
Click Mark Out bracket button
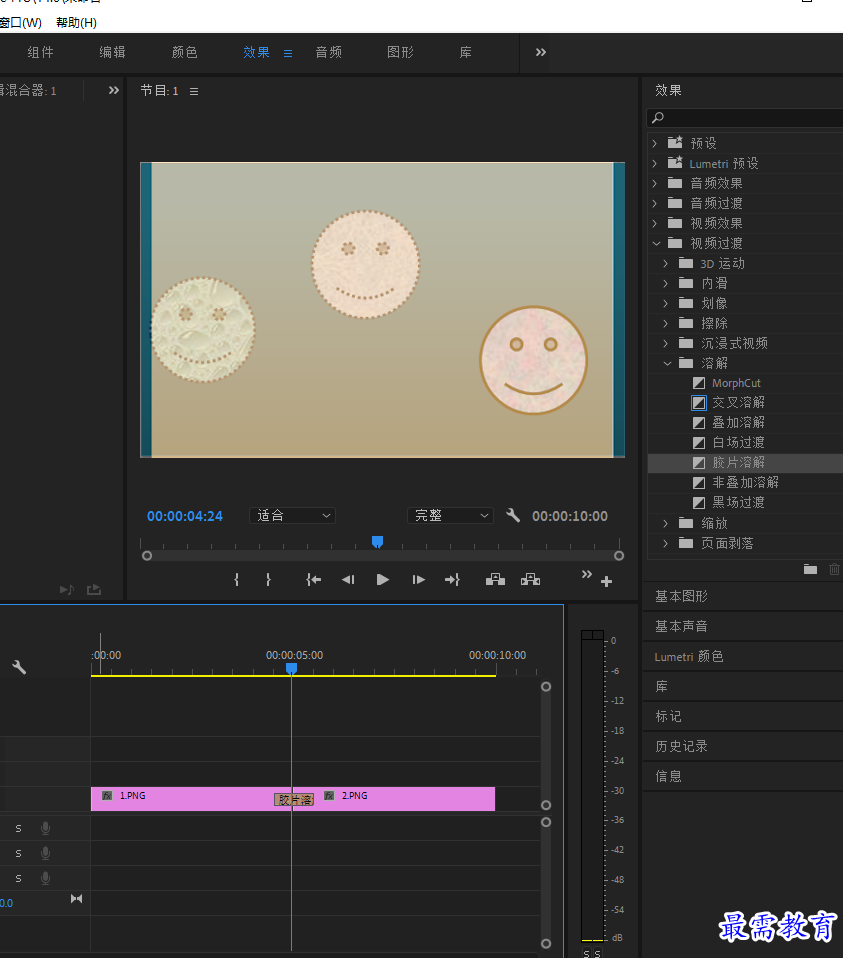pyautogui.click(x=268, y=580)
